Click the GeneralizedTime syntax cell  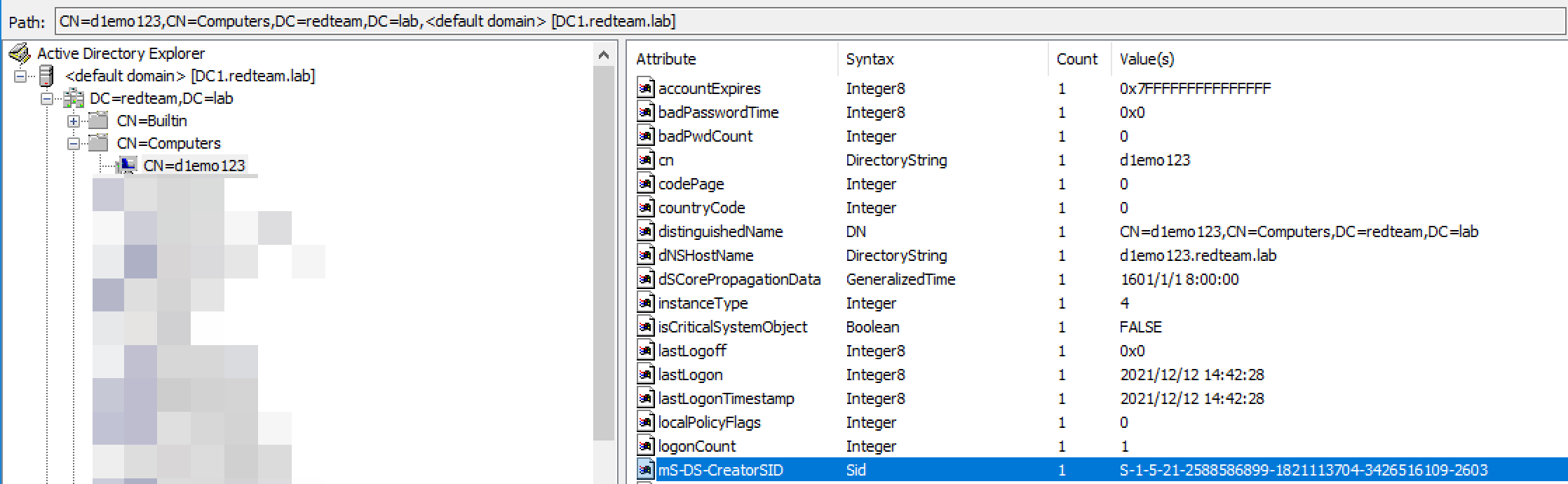coord(901,279)
